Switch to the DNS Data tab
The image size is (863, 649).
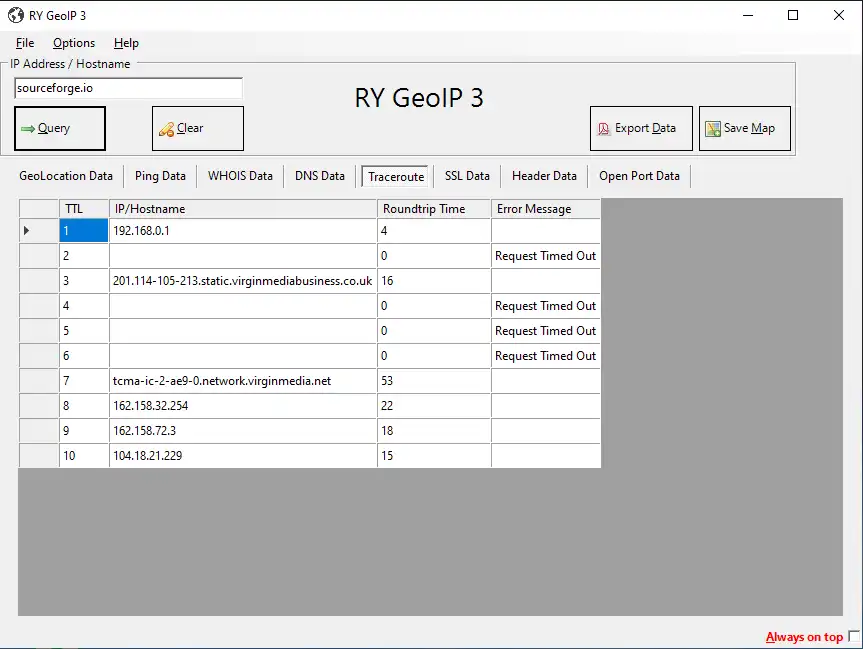click(320, 176)
